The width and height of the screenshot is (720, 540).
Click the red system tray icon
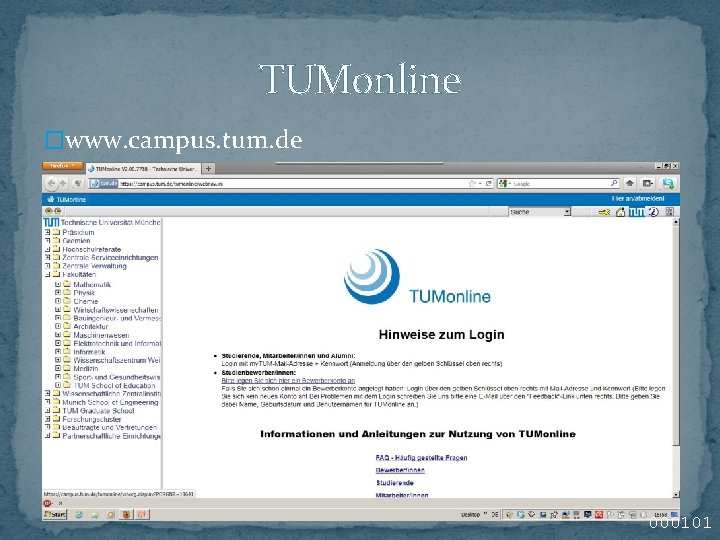(x=599, y=515)
